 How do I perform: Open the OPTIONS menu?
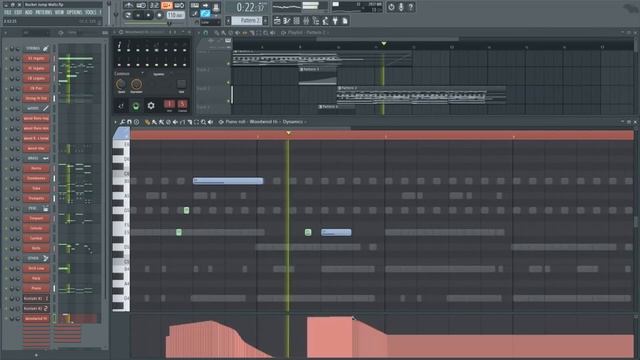point(74,13)
